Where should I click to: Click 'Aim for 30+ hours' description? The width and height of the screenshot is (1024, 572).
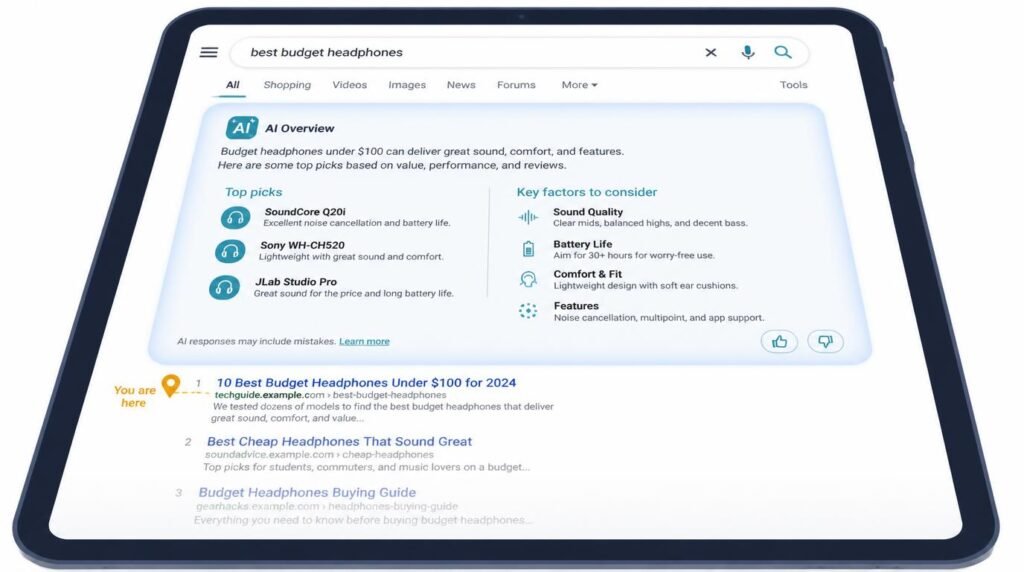tap(633, 255)
